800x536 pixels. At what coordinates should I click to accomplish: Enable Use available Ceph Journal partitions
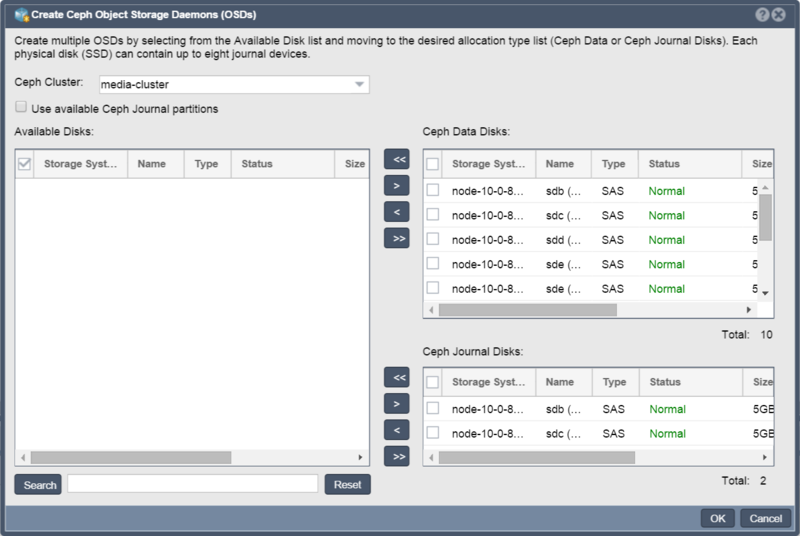click(x=21, y=107)
